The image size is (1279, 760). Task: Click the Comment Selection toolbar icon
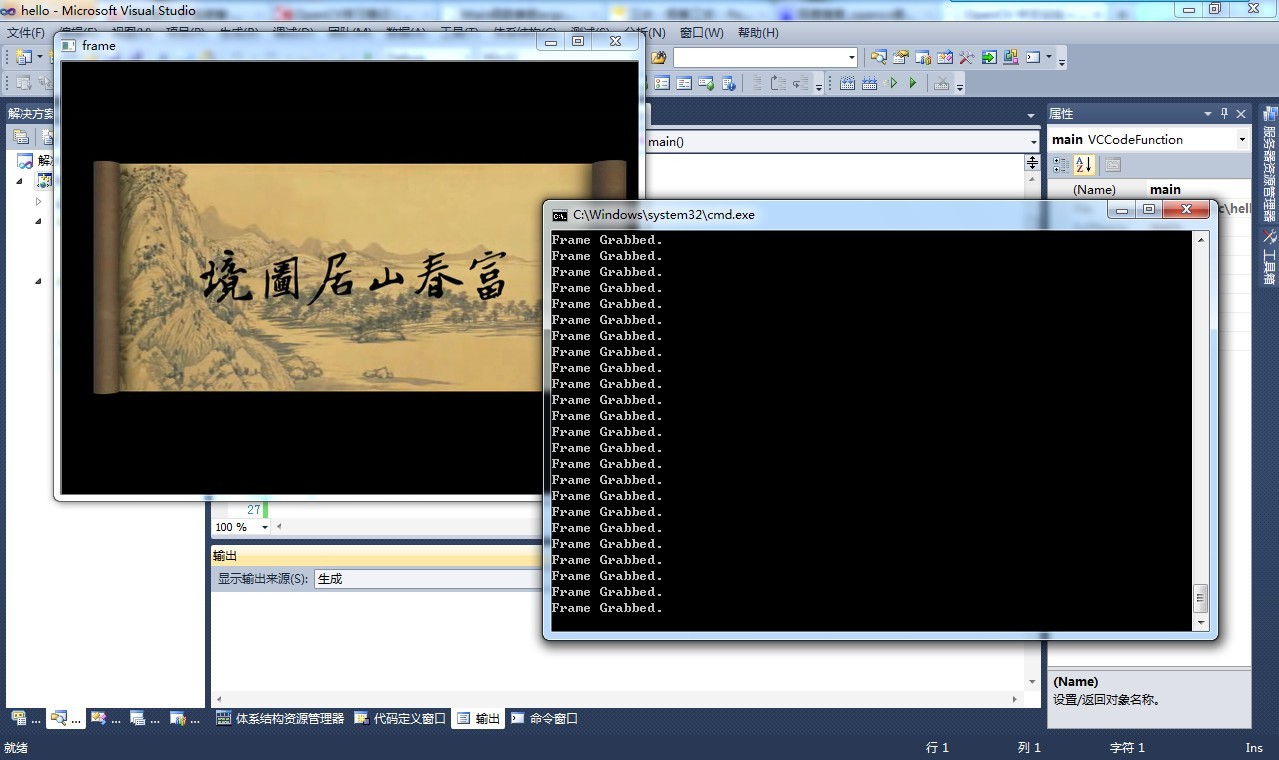click(x=778, y=83)
